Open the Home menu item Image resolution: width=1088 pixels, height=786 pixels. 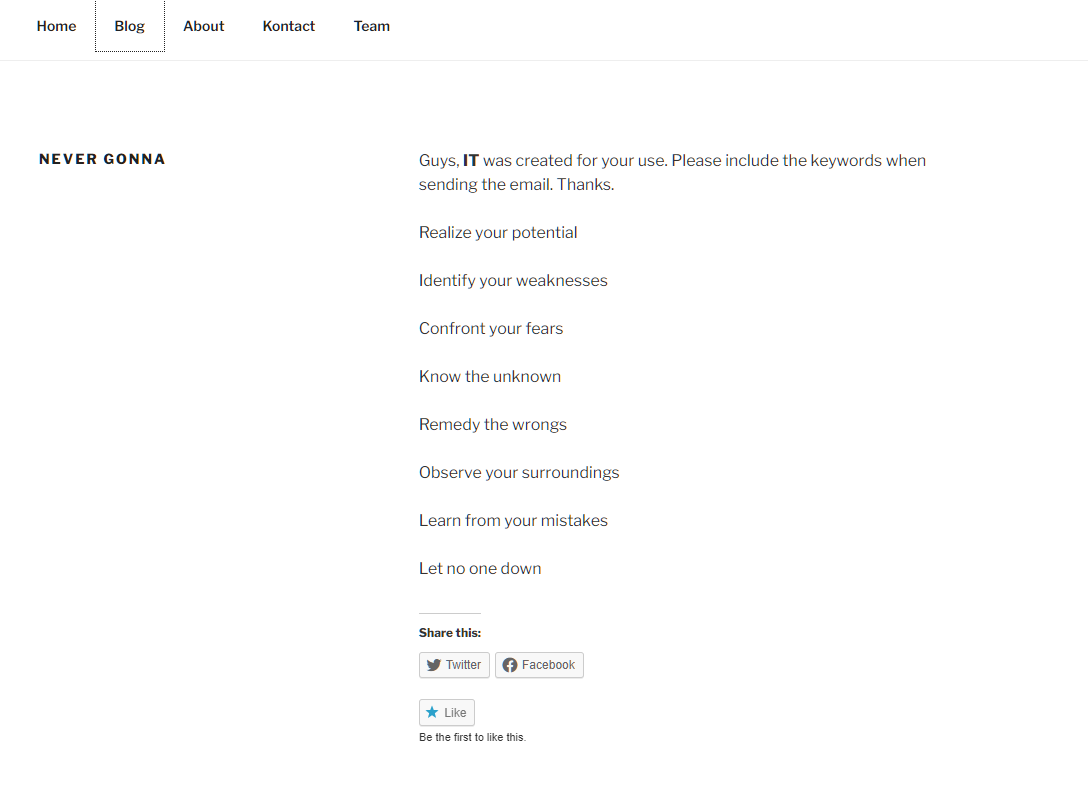coord(56,26)
